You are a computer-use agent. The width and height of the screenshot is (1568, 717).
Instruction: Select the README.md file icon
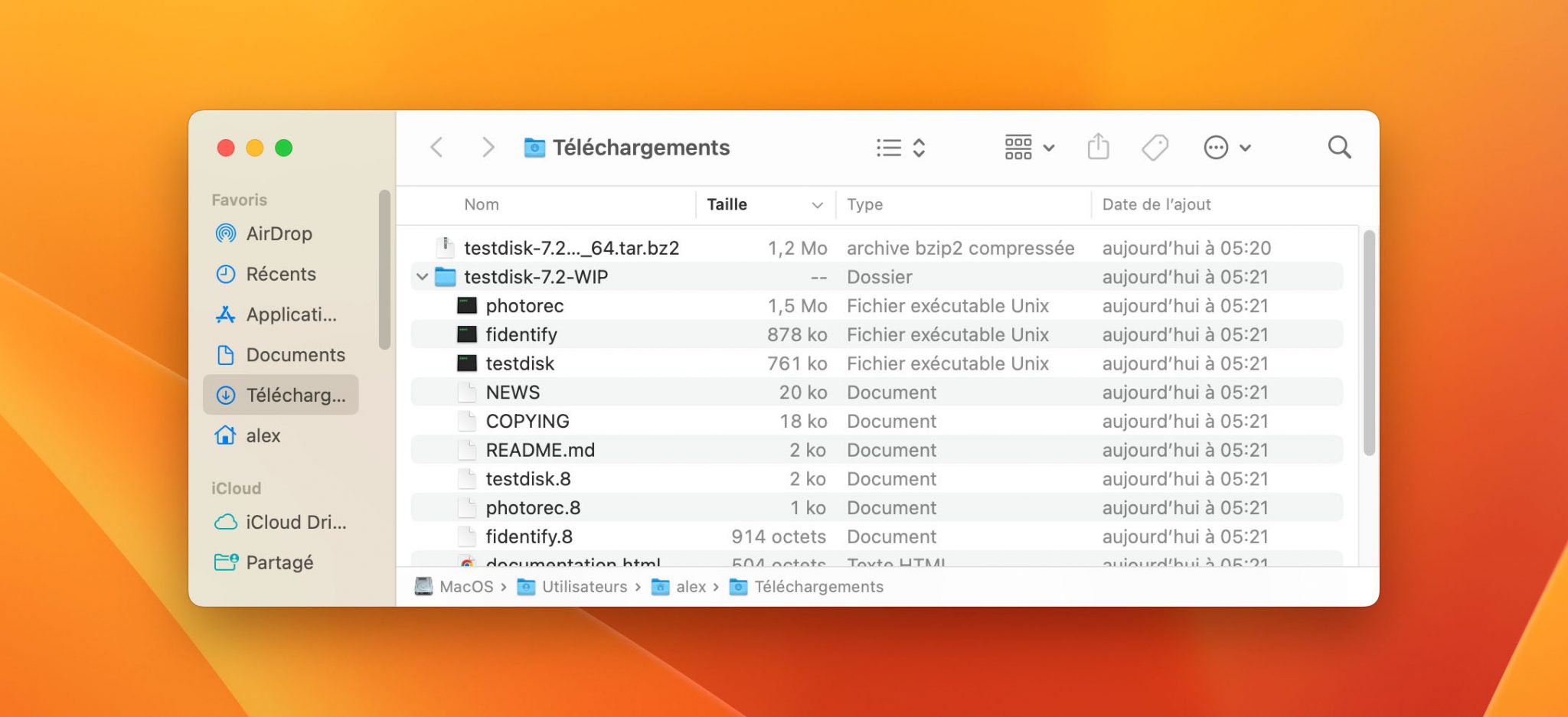466,450
